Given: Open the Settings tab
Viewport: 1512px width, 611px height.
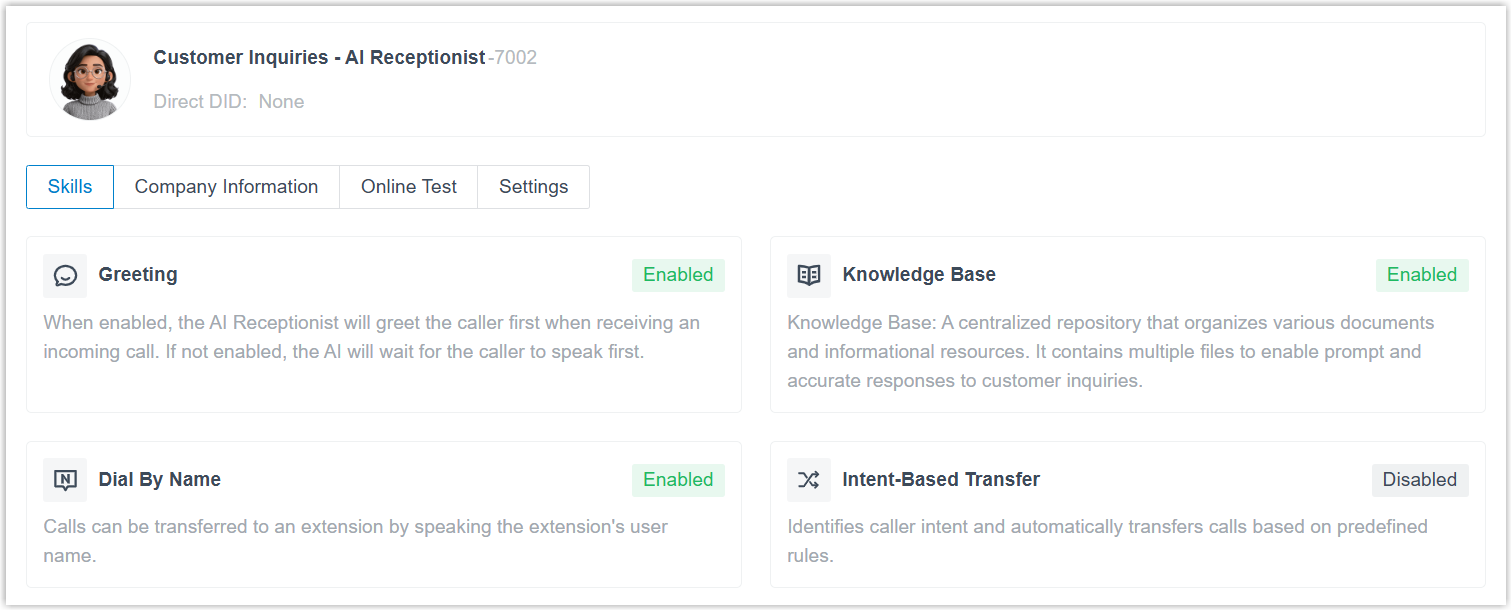Looking at the screenshot, I should point(533,187).
